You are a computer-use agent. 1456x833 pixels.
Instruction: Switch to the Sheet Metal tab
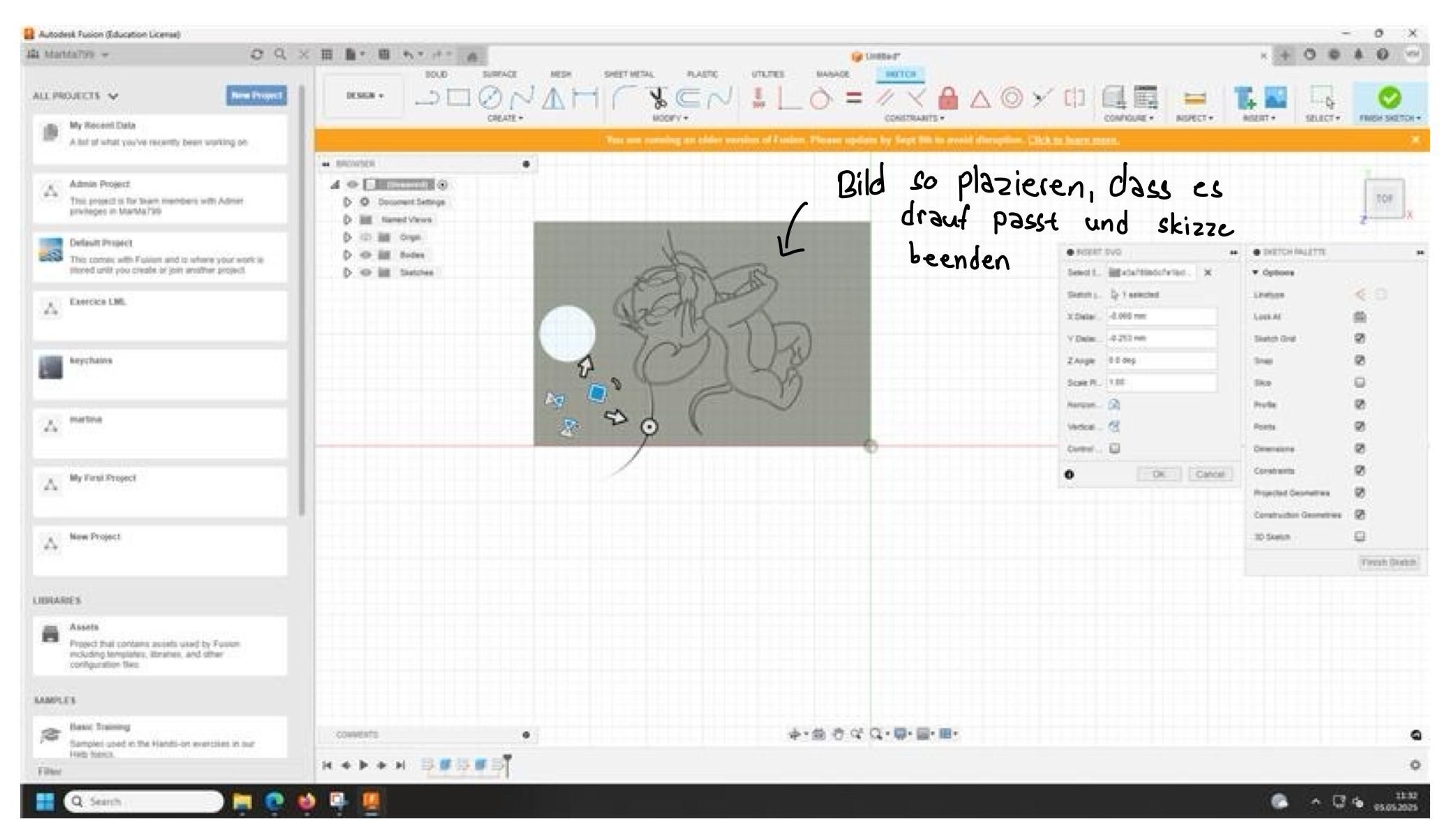[629, 74]
